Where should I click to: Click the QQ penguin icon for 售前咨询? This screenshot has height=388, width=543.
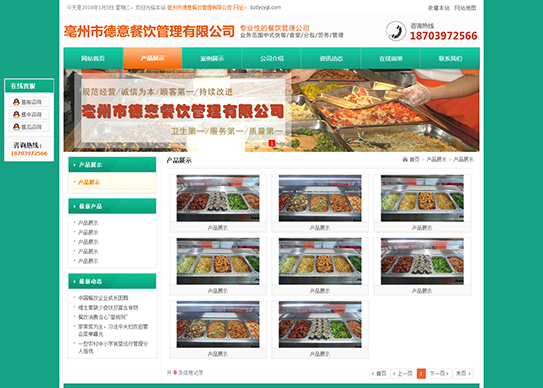[16, 102]
